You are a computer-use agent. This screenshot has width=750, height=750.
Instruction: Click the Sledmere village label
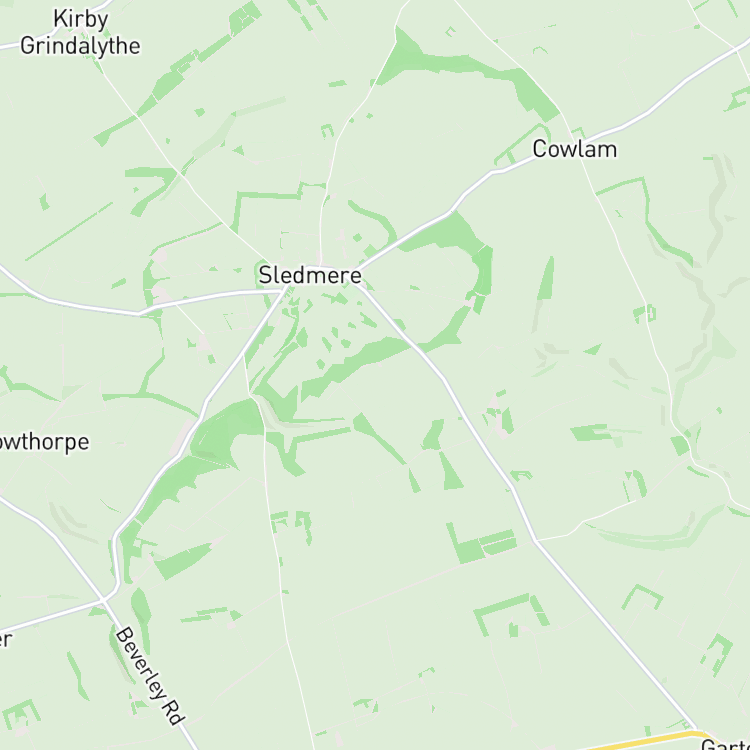tap(310, 275)
